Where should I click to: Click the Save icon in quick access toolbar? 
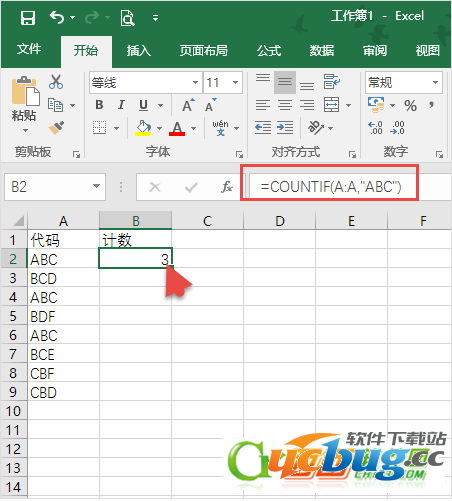click(x=28, y=18)
